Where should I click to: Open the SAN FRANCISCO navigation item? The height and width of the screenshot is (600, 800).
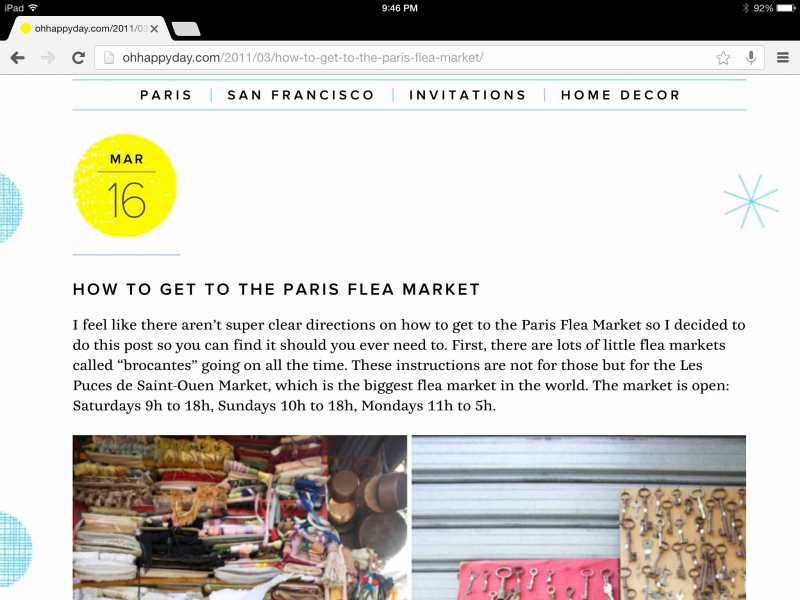pyautogui.click(x=301, y=95)
